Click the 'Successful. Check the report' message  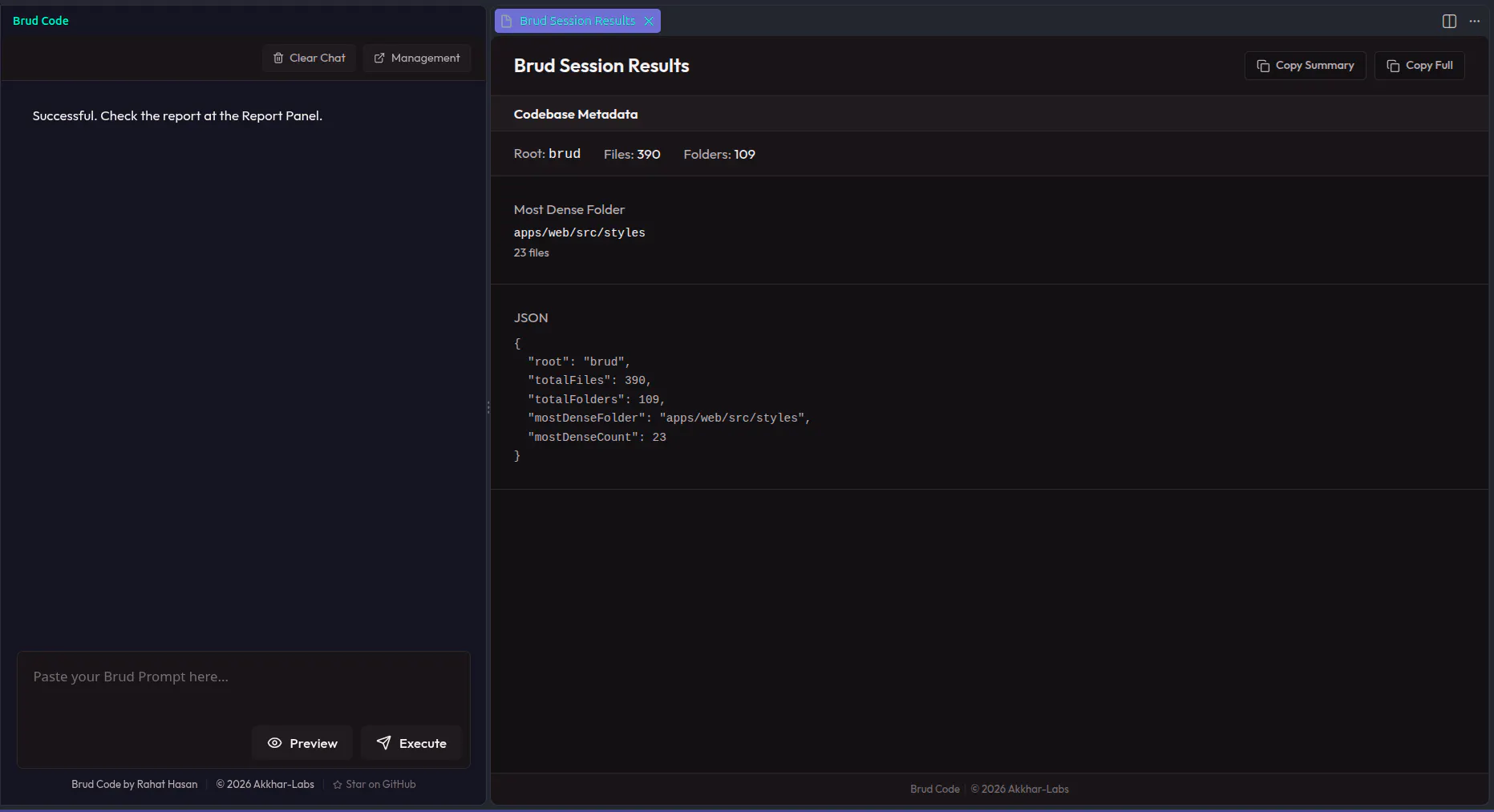(177, 115)
